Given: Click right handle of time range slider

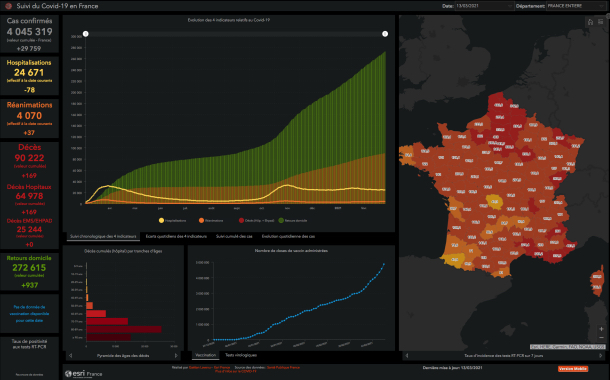Looking at the screenshot, I should 385,34.
